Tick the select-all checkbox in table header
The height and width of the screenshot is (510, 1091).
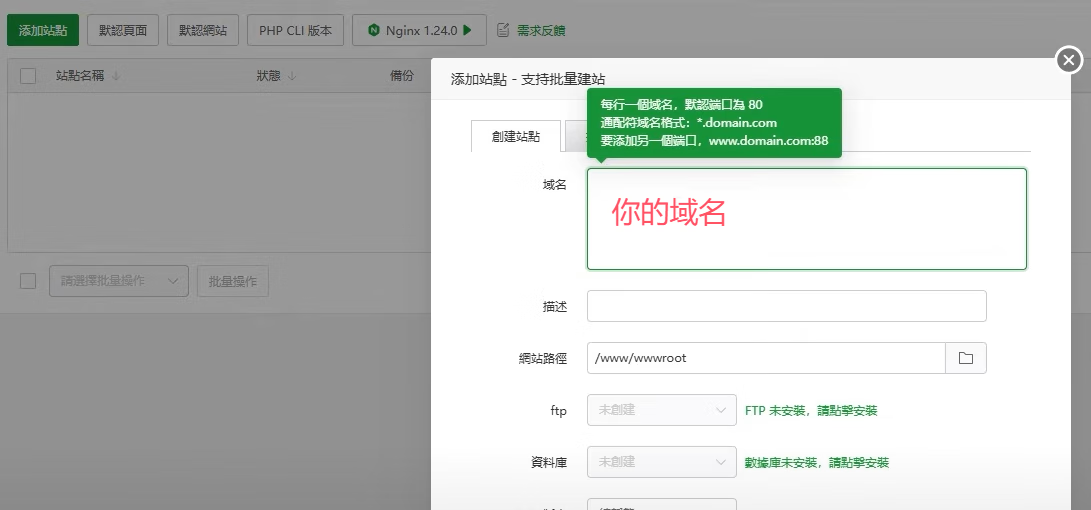click(28, 76)
